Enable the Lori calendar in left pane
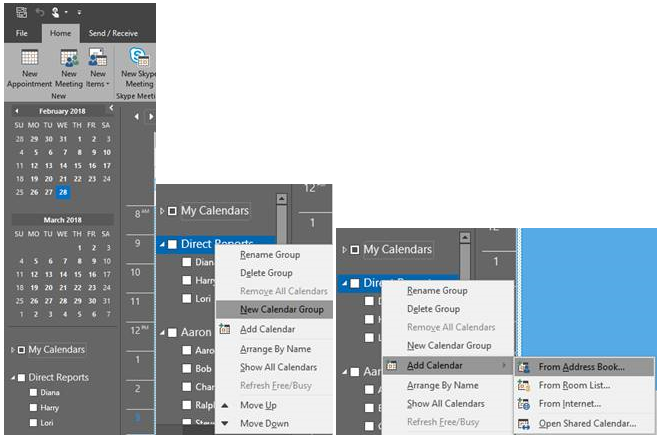658x437 pixels. 34,425
